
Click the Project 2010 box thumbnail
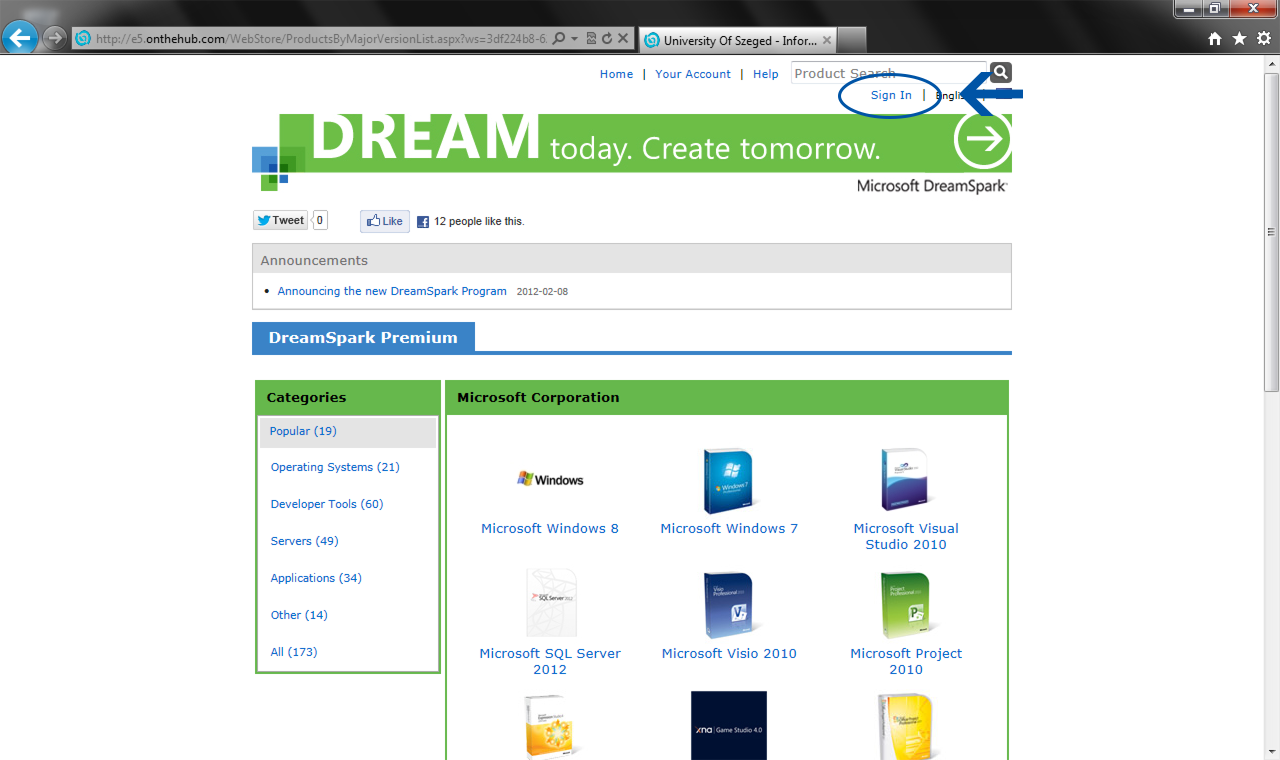point(906,605)
